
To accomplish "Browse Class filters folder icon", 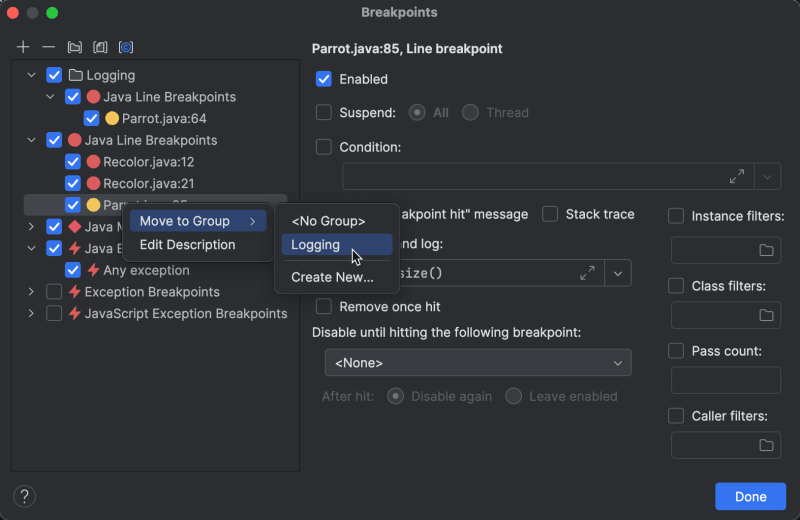I will 766,315.
